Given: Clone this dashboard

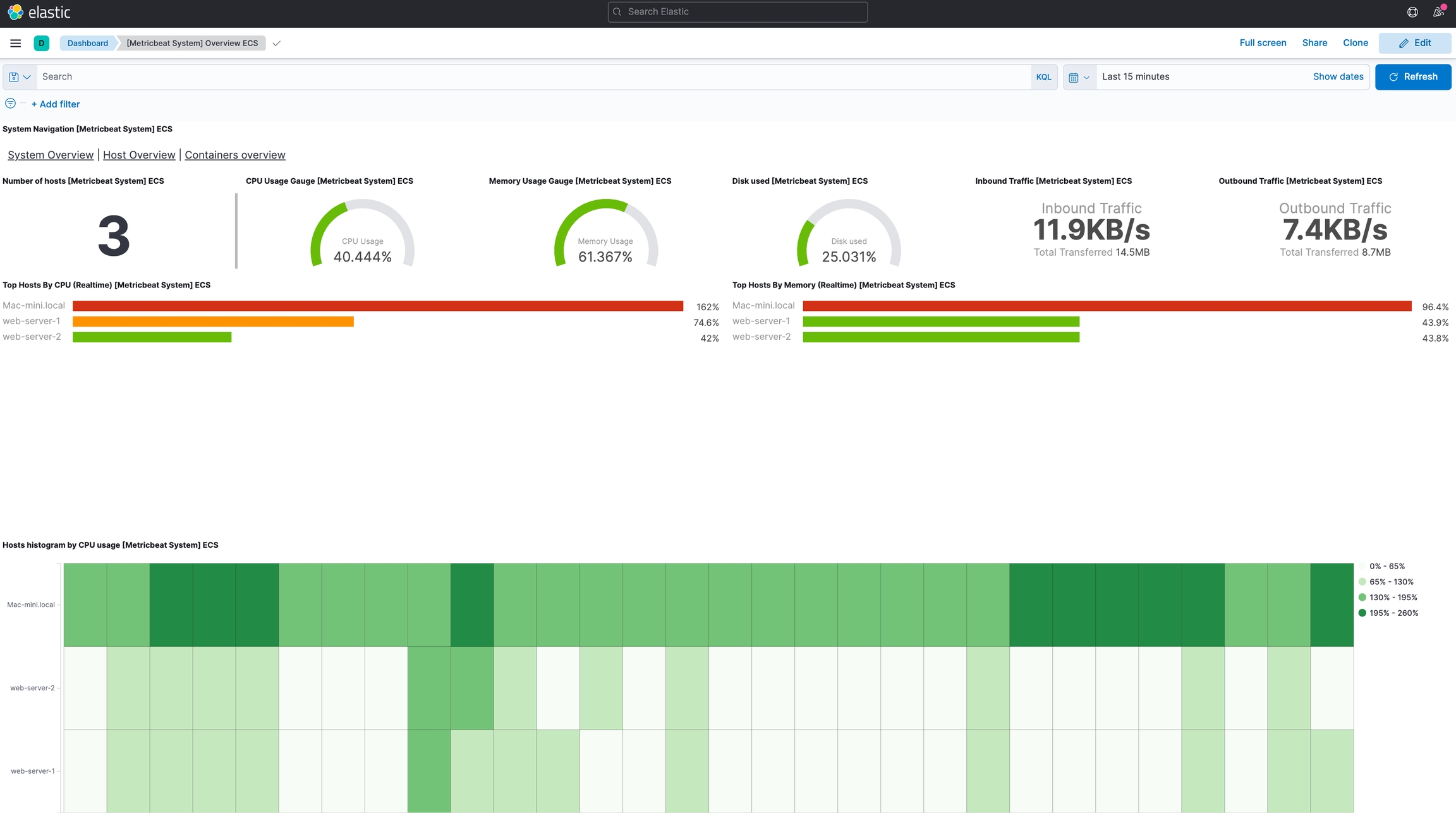Looking at the screenshot, I should tap(1356, 43).
